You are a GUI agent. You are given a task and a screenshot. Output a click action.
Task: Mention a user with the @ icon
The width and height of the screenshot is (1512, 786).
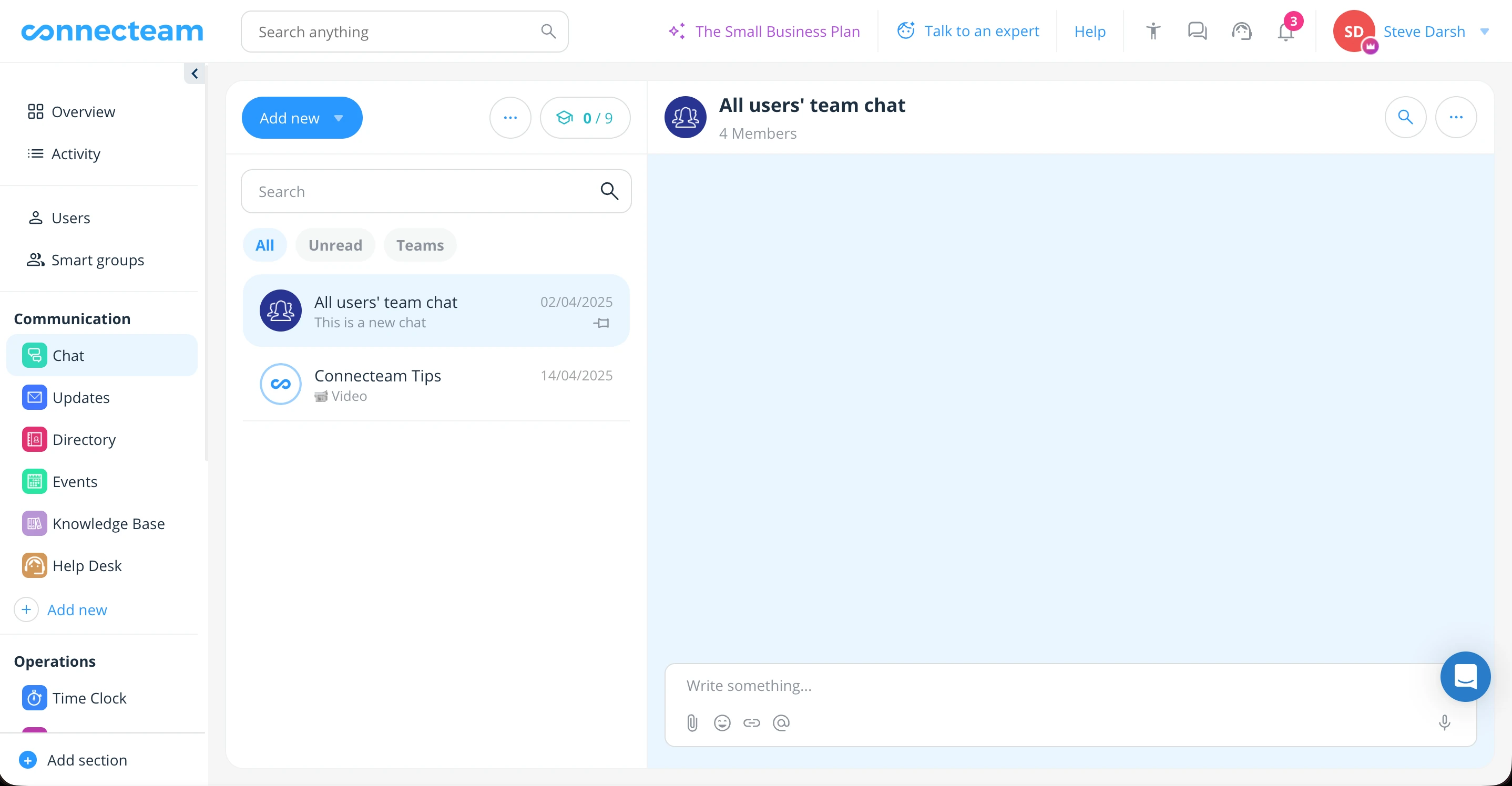781,723
